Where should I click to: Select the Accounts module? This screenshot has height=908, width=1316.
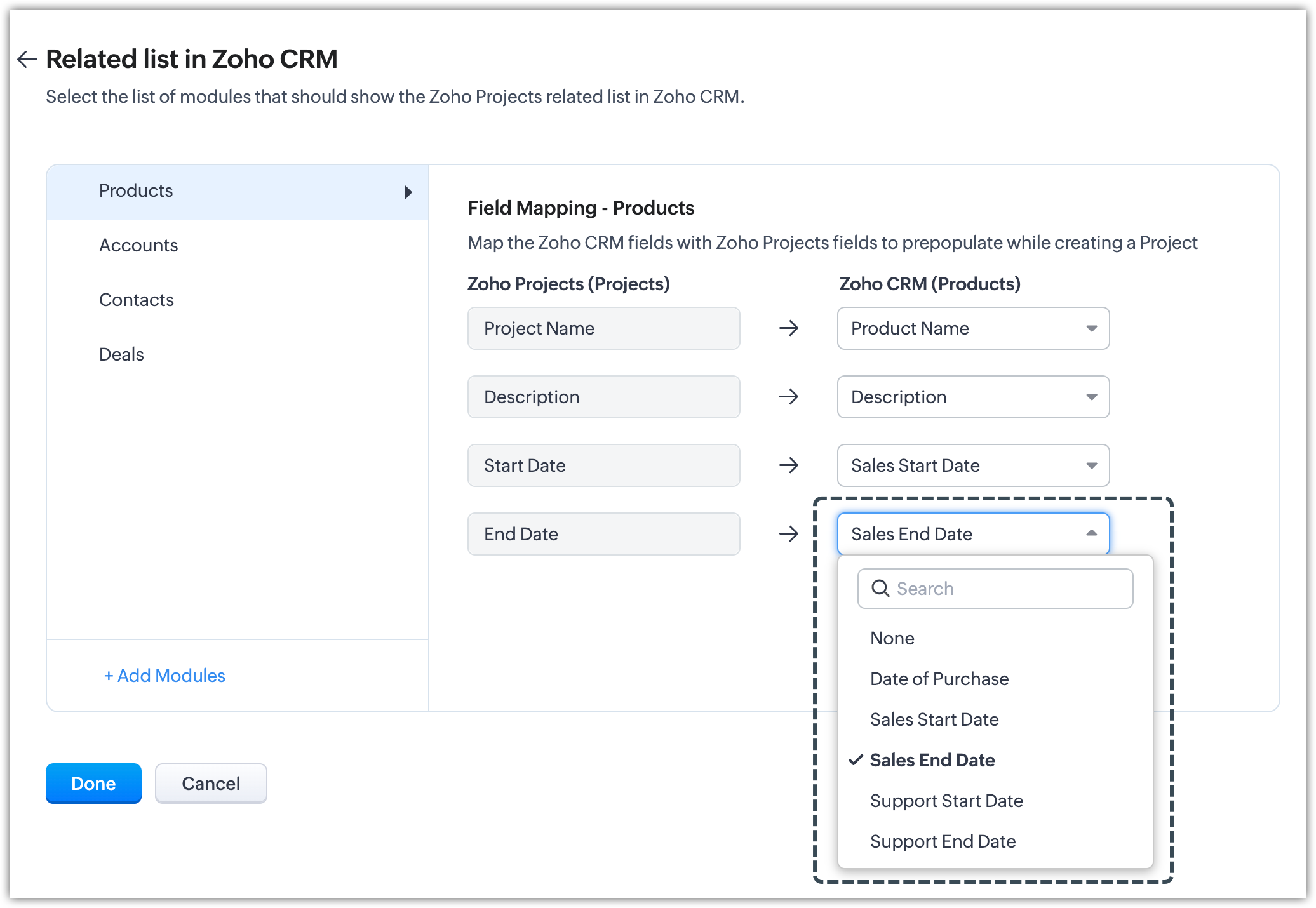point(138,246)
